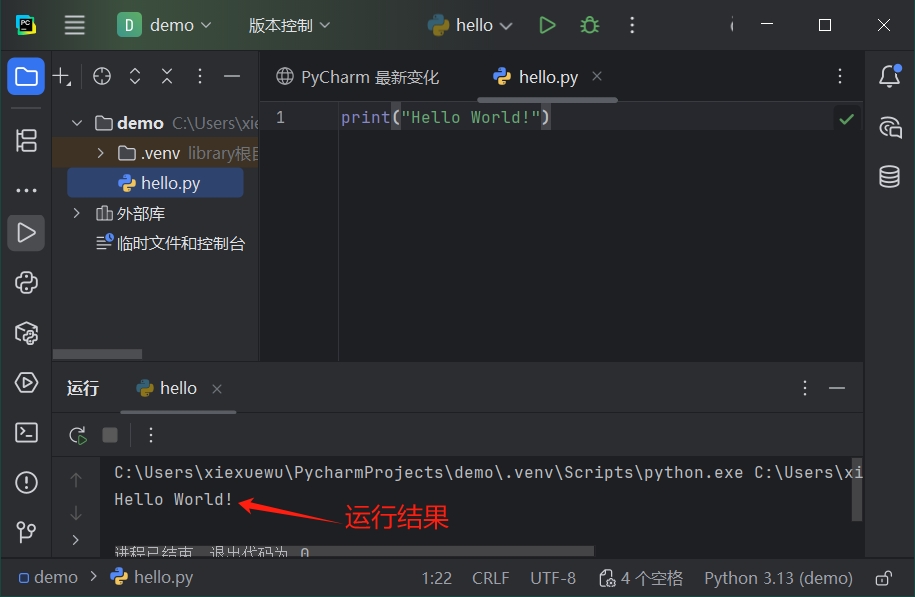This screenshot has width=915, height=597.
Task: Click console horizontal scrollbar
Action: pyautogui.click(x=354, y=551)
